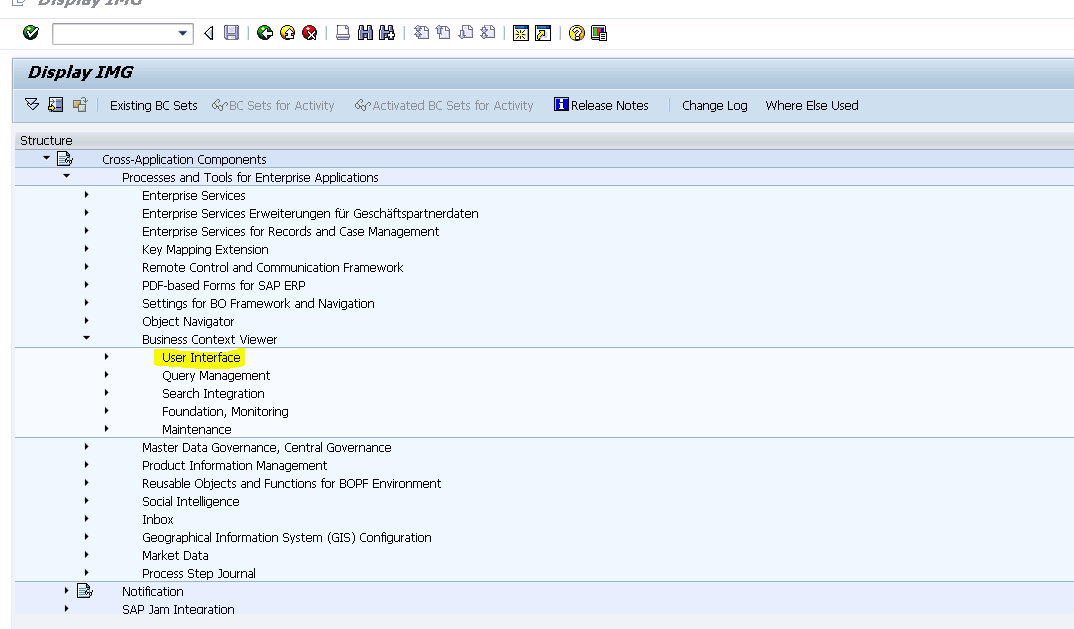Viewport: 1074px width, 629px height.
Task: Click the Customize Local Layout icon
Action: (599, 34)
